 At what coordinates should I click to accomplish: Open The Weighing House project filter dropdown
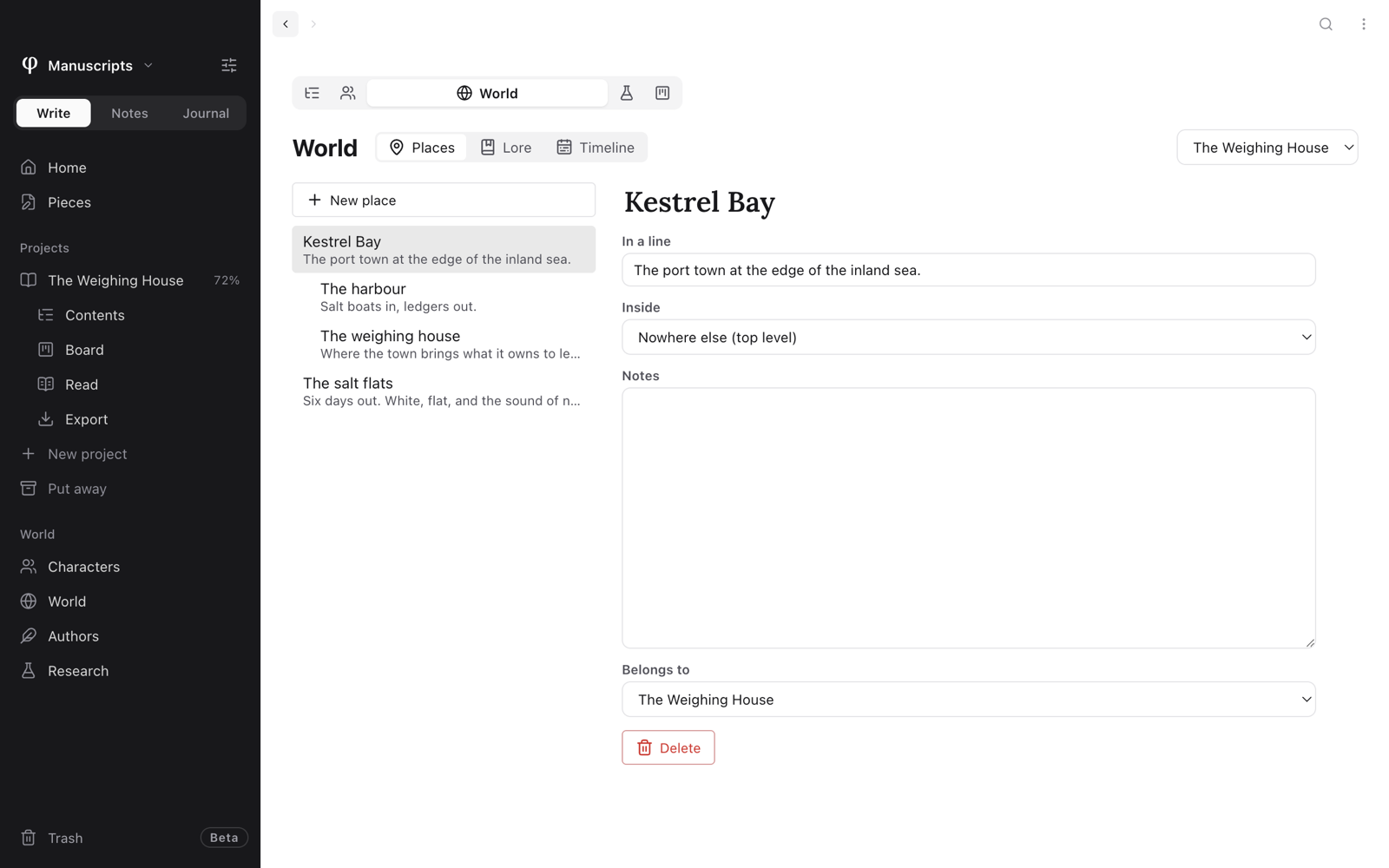point(1267,148)
